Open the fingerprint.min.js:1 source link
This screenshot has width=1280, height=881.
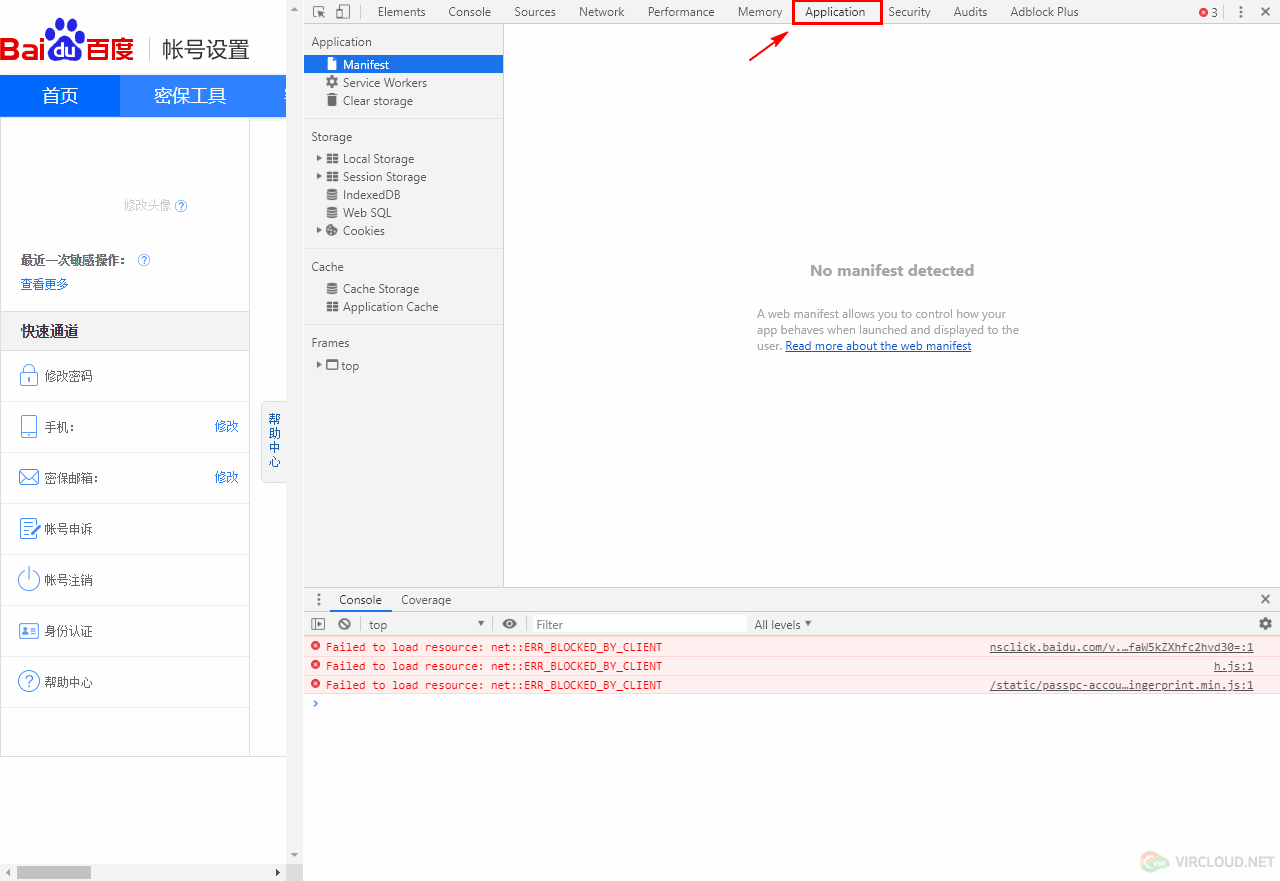point(1121,685)
